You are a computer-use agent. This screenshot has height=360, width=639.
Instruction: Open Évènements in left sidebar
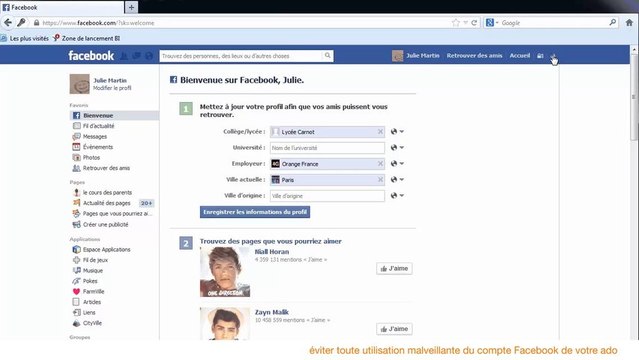coord(98,147)
